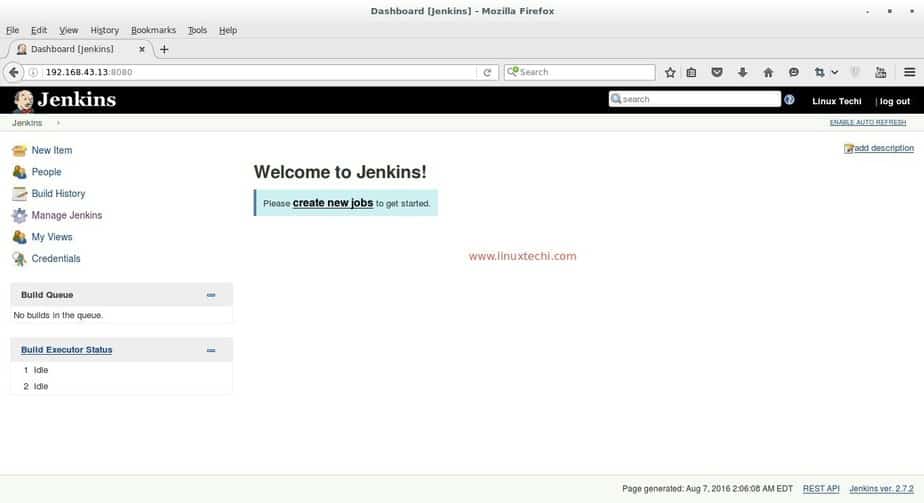Collapse the Build Executor Status panel

point(211,350)
